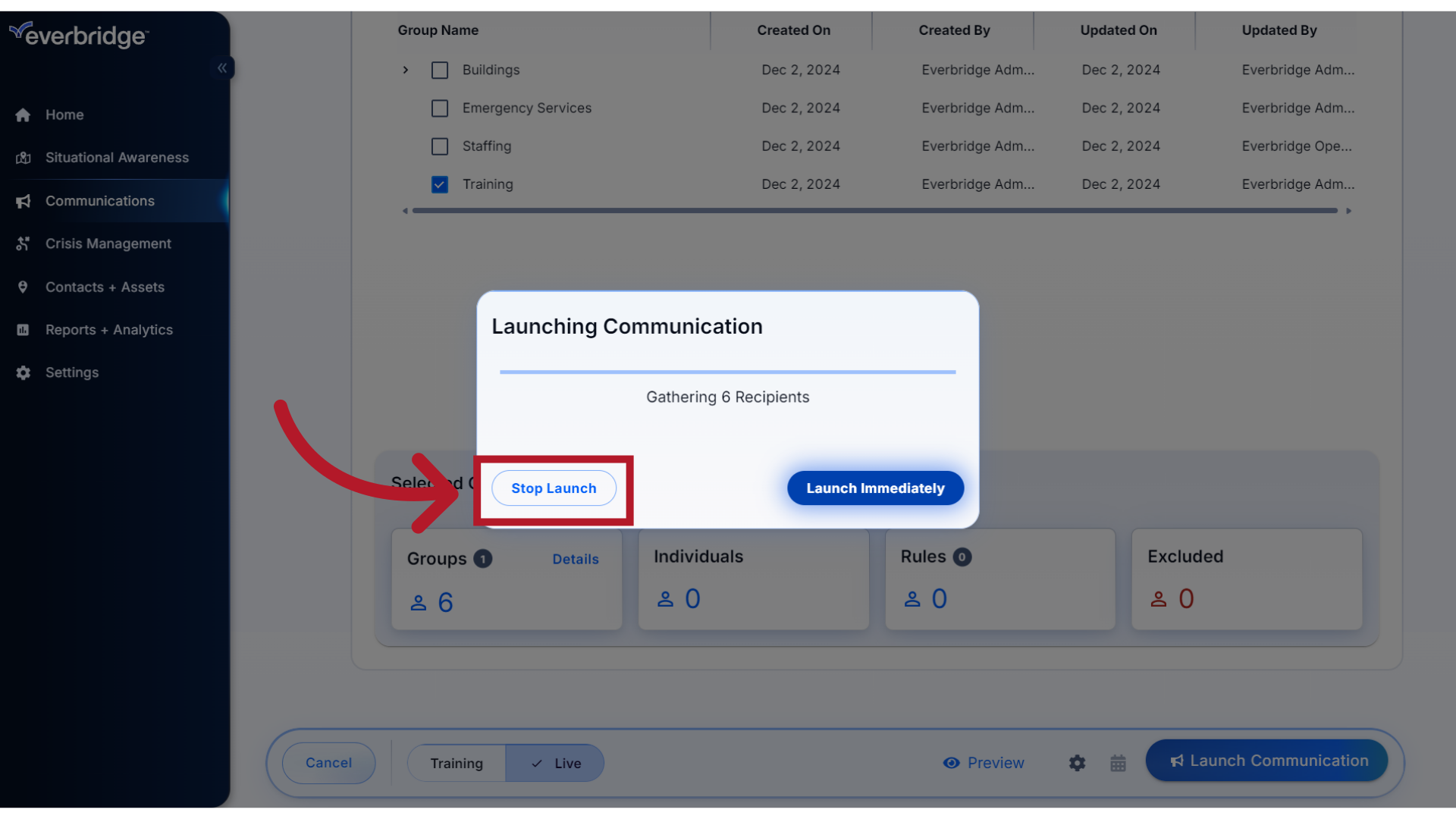
Task: Click the person icon under Rules
Action: (912, 599)
